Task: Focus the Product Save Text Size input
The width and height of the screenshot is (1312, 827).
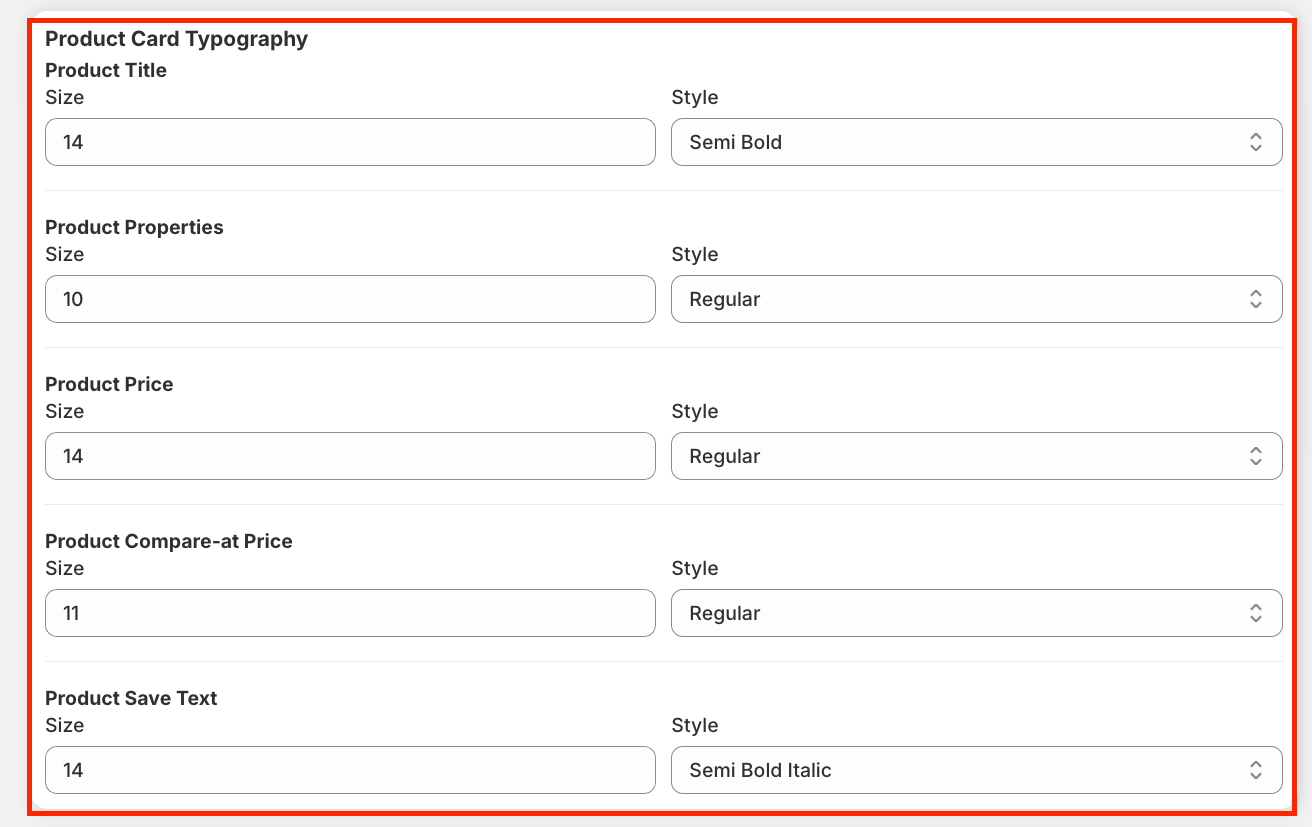Action: click(x=350, y=770)
